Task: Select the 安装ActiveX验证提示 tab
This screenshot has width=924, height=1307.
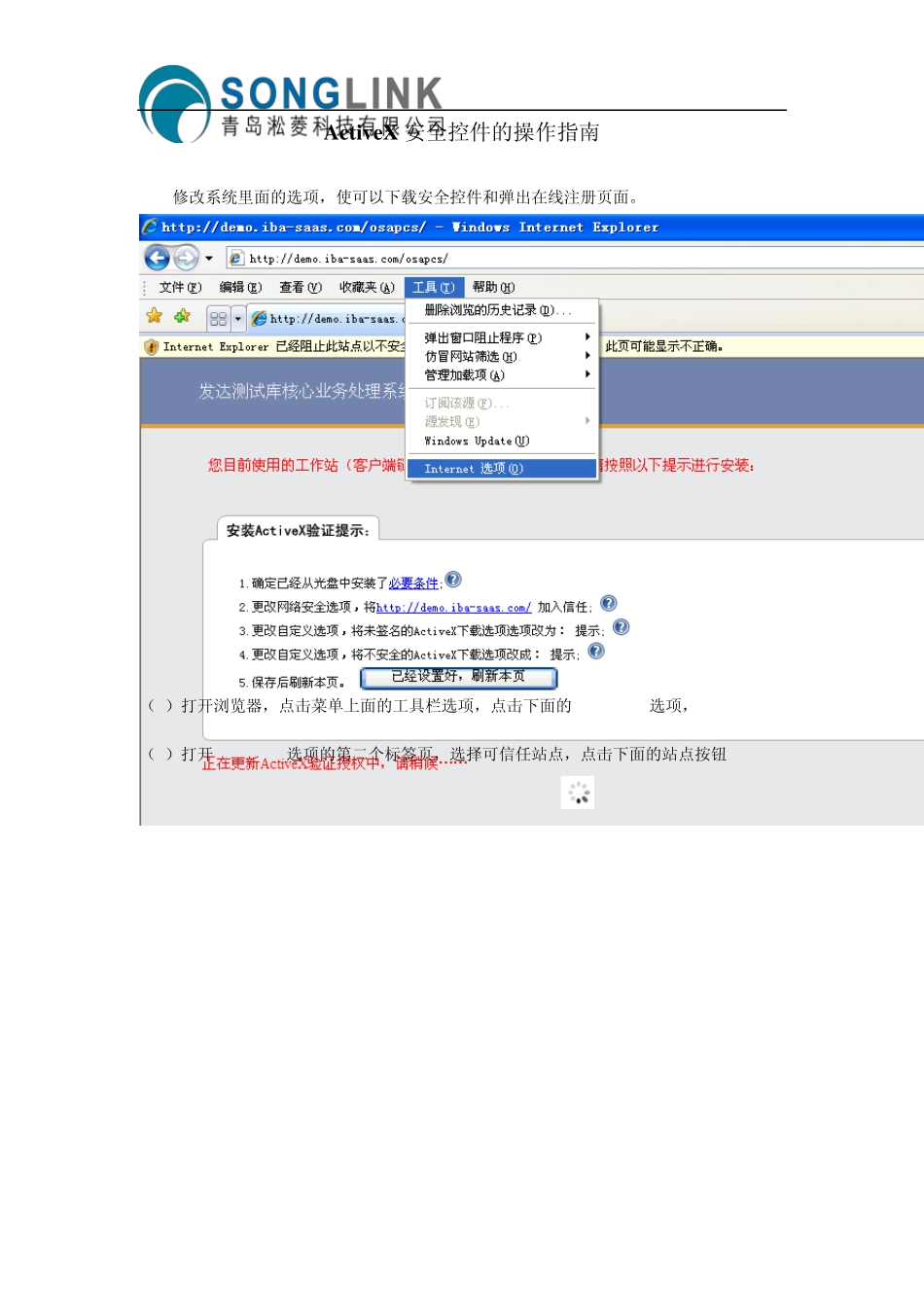Action: (x=298, y=530)
